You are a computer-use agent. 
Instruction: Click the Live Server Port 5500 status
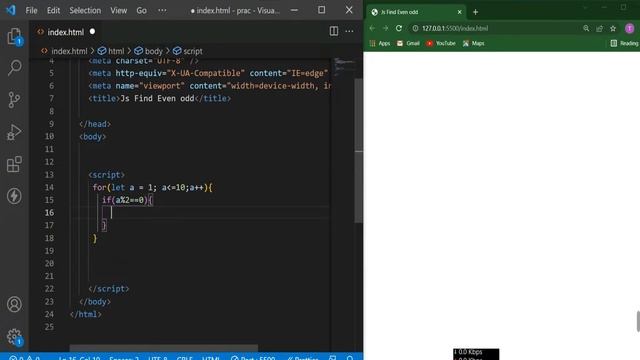pos(253,358)
